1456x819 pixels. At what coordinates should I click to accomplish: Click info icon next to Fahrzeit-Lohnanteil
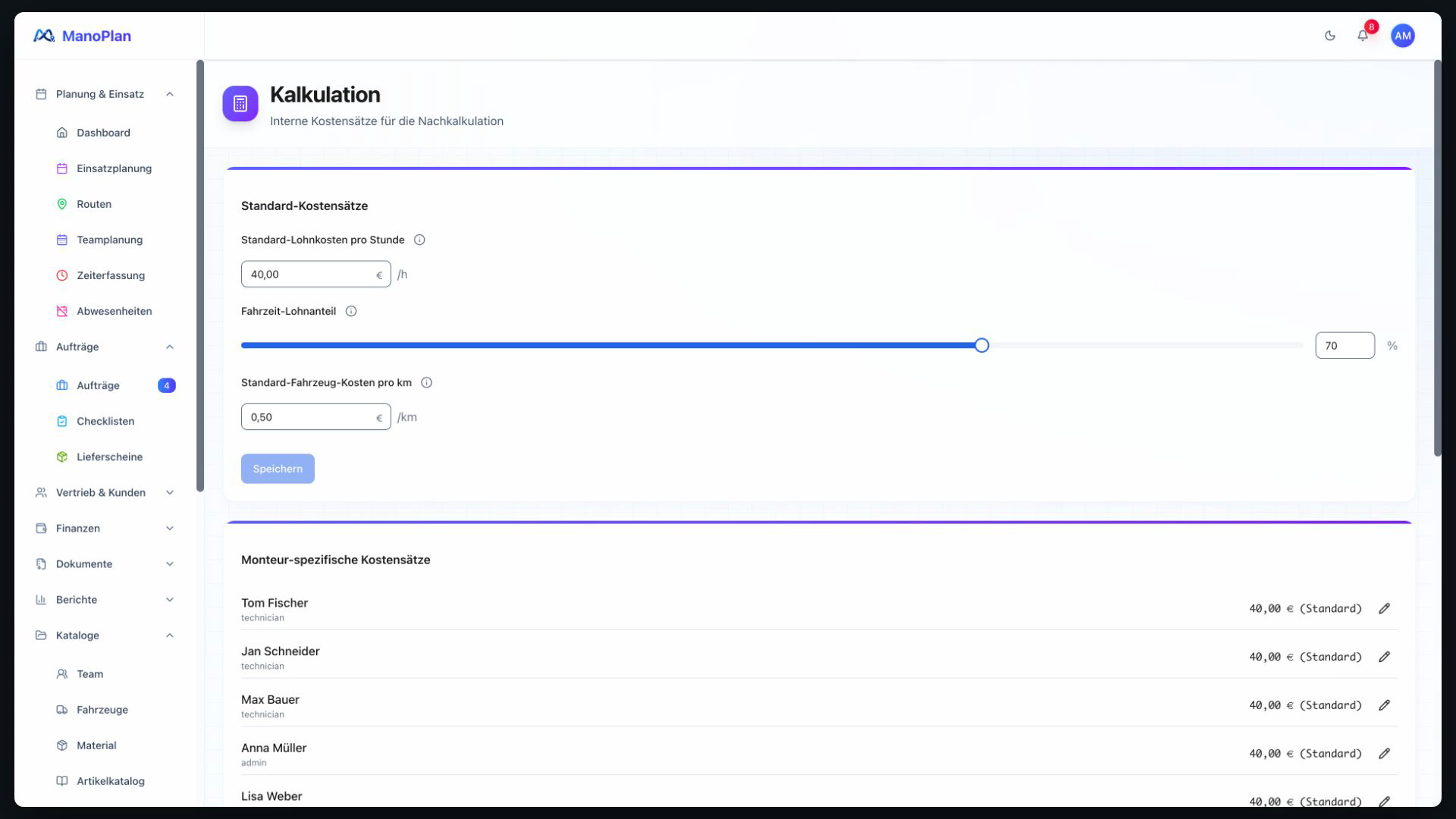point(351,311)
